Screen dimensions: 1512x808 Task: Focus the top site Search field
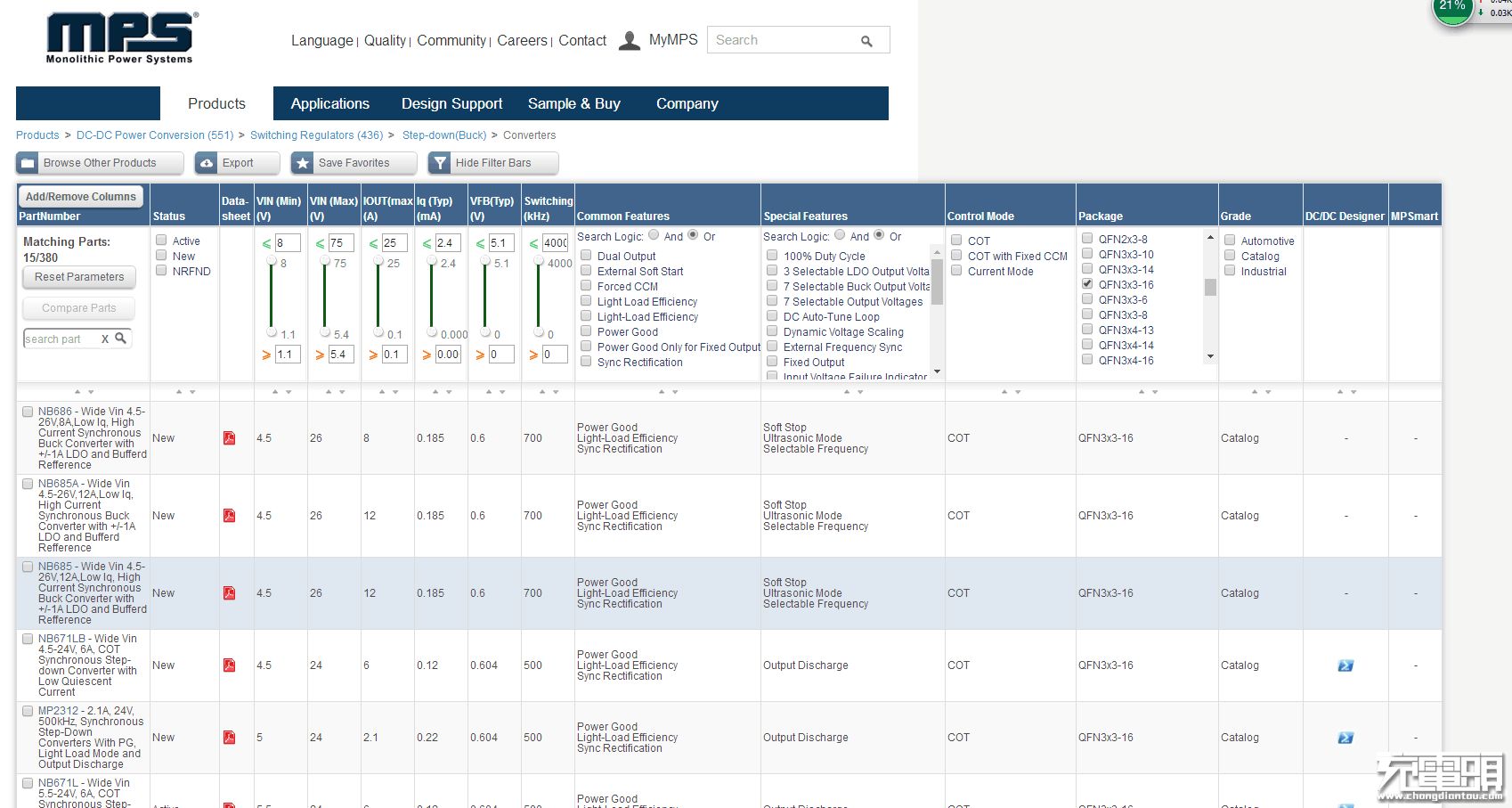click(x=799, y=40)
